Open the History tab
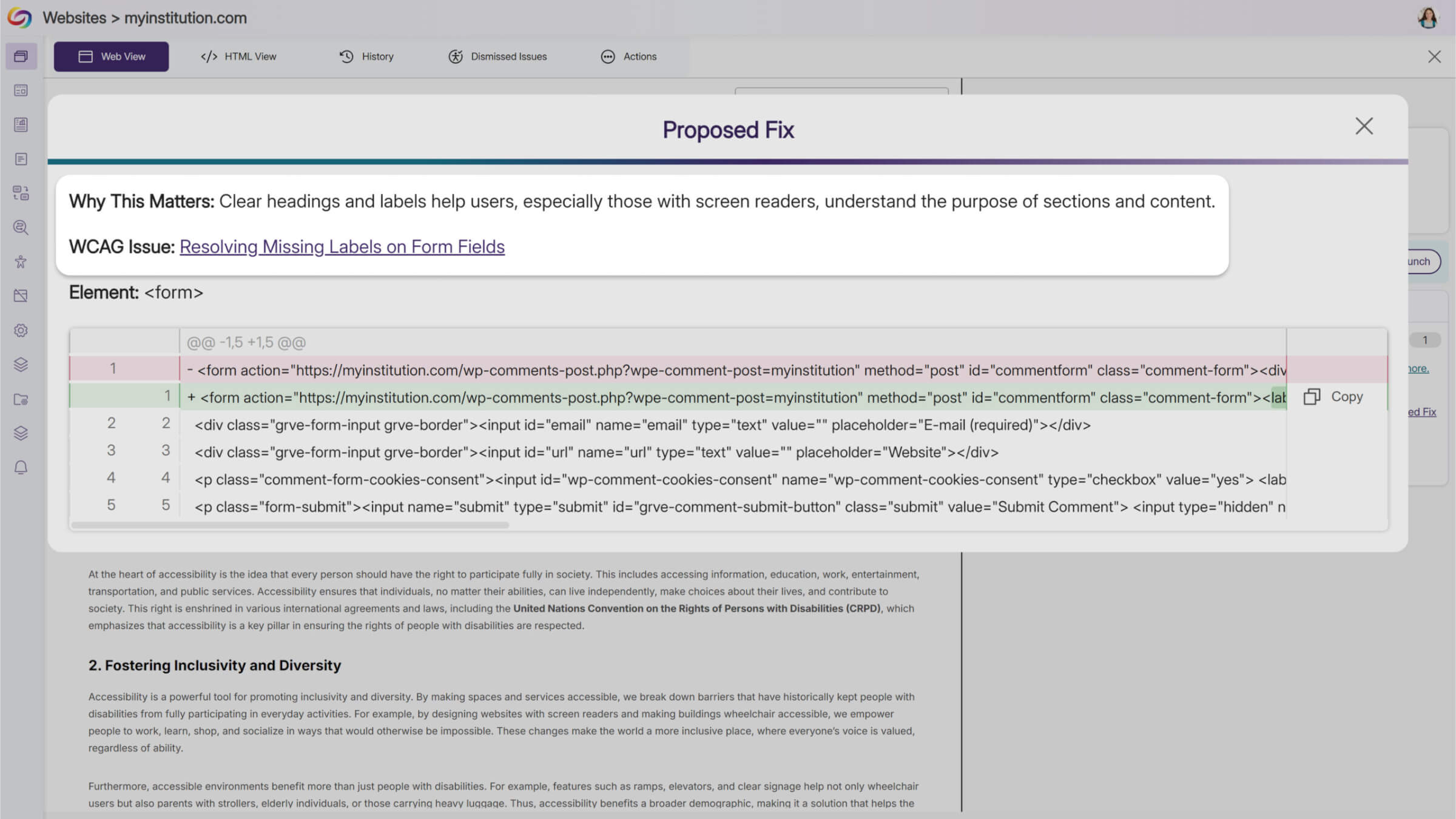 (366, 56)
